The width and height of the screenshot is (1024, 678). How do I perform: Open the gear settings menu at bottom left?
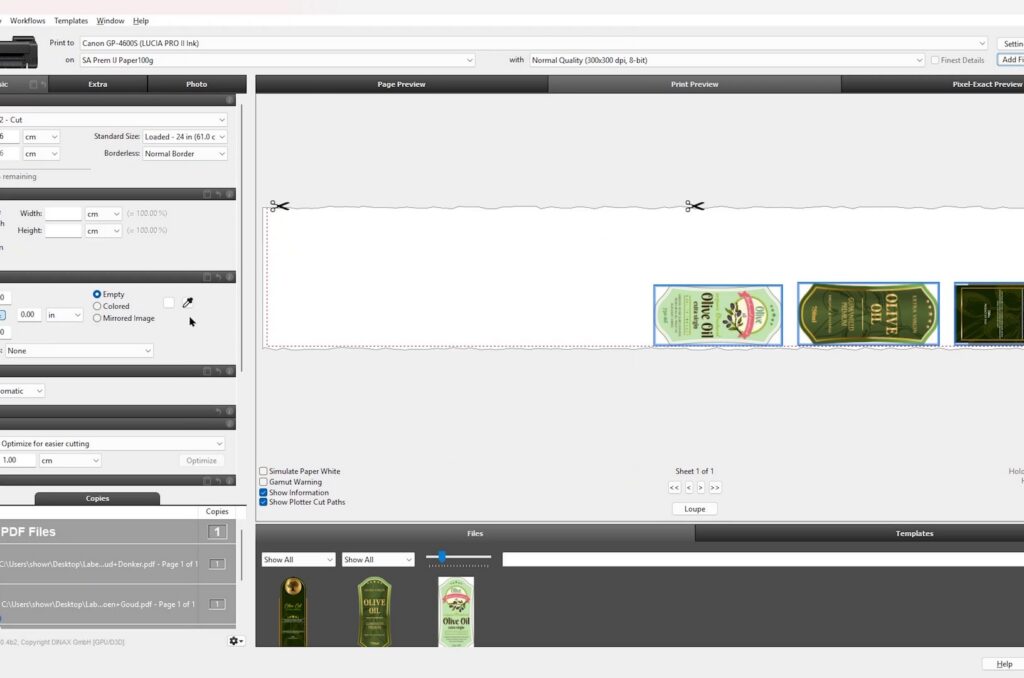click(236, 641)
